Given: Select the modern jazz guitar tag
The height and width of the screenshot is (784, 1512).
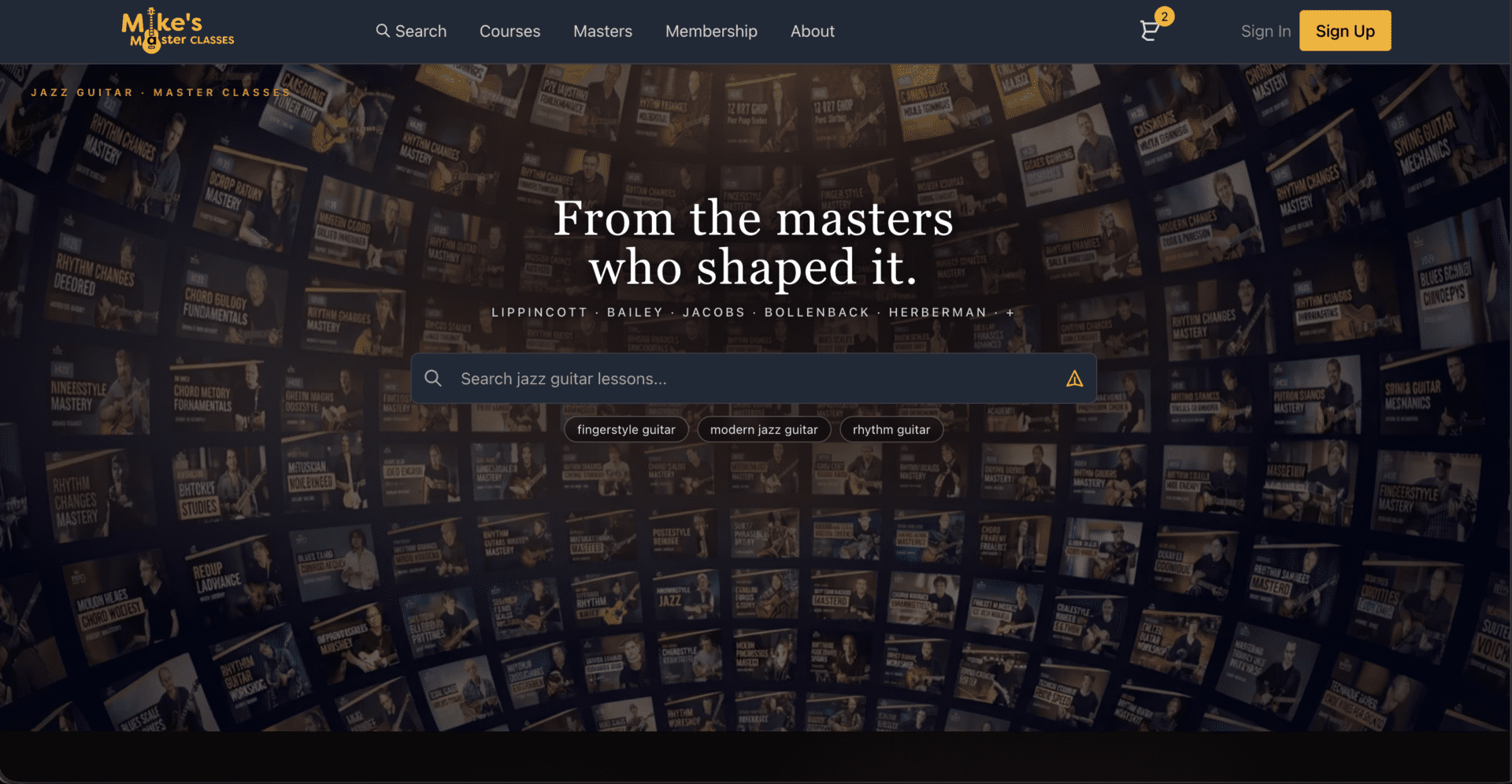Looking at the screenshot, I should pyautogui.click(x=764, y=430).
